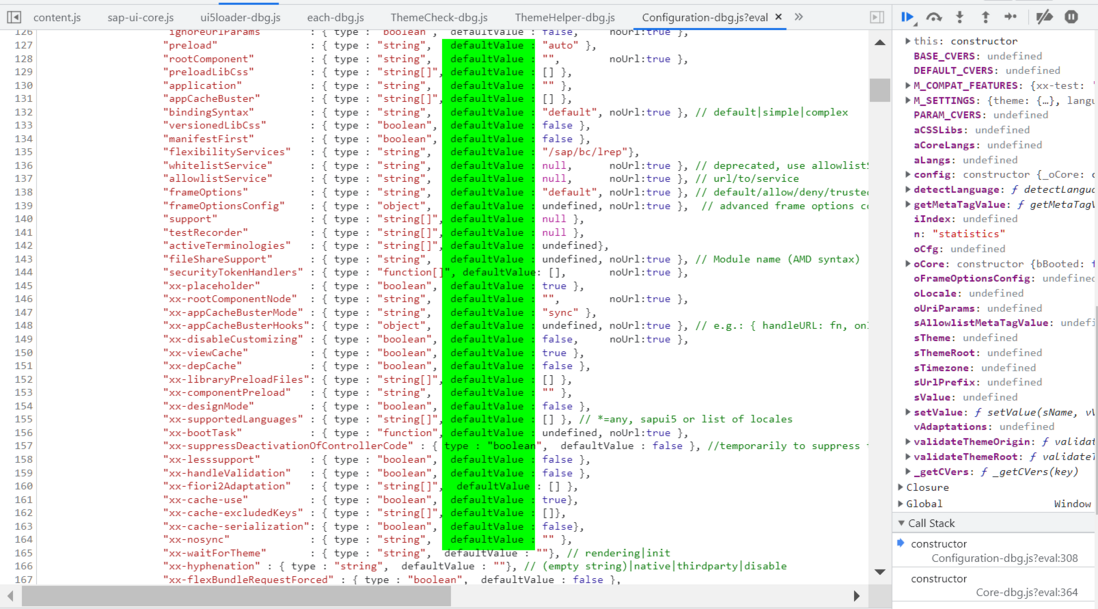1098x609 pixels.
Task: Expand the oCore constructor variable
Action: [908, 264]
